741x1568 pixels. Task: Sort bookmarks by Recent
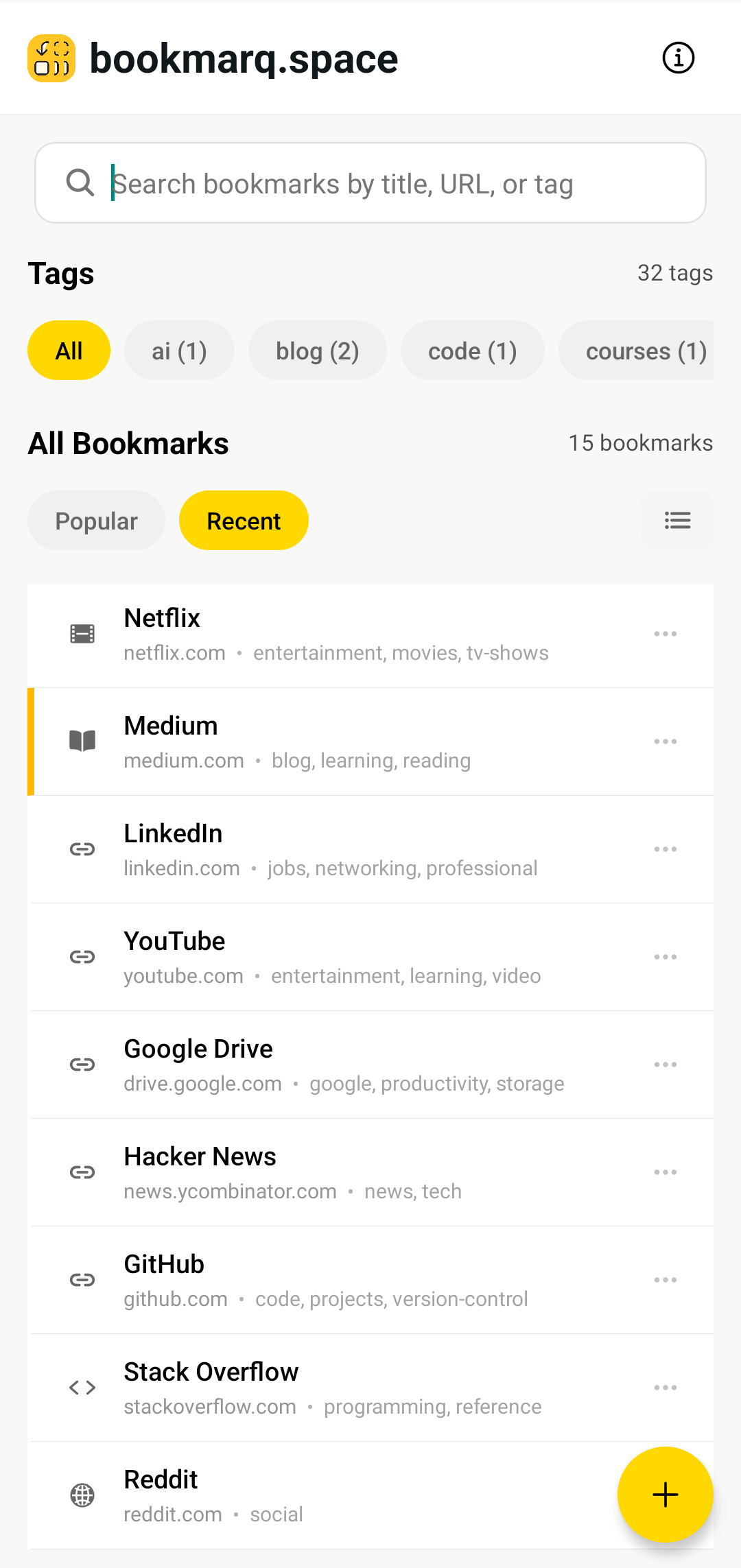(244, 520)
